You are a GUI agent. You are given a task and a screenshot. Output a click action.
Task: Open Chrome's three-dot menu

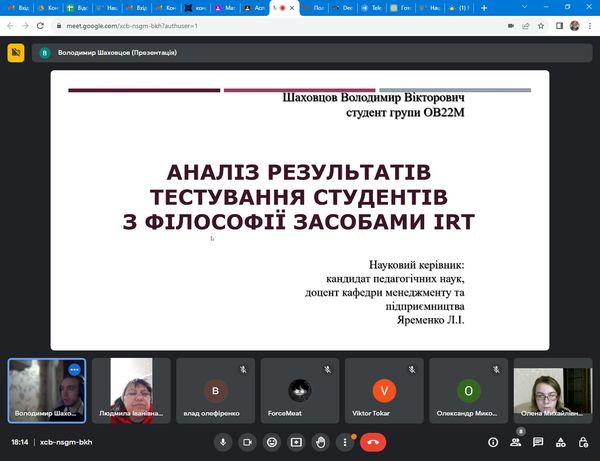tap(589, 24)
